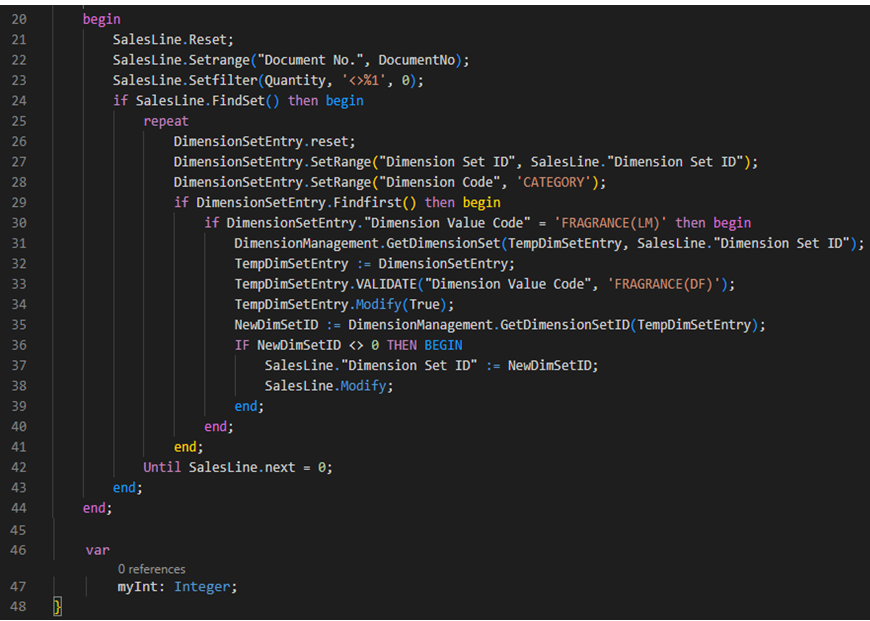Viewport: 870px width, 621px height.
Task: Click line number 30 in gutter
Action: pyautogui.click(x=18, y=223)
